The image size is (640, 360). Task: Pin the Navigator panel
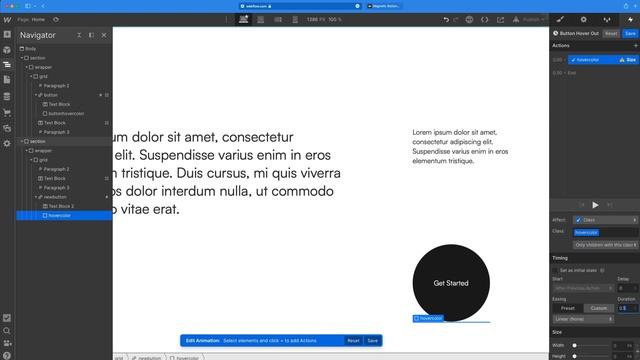pyautogui.click(x=91, y=35)
